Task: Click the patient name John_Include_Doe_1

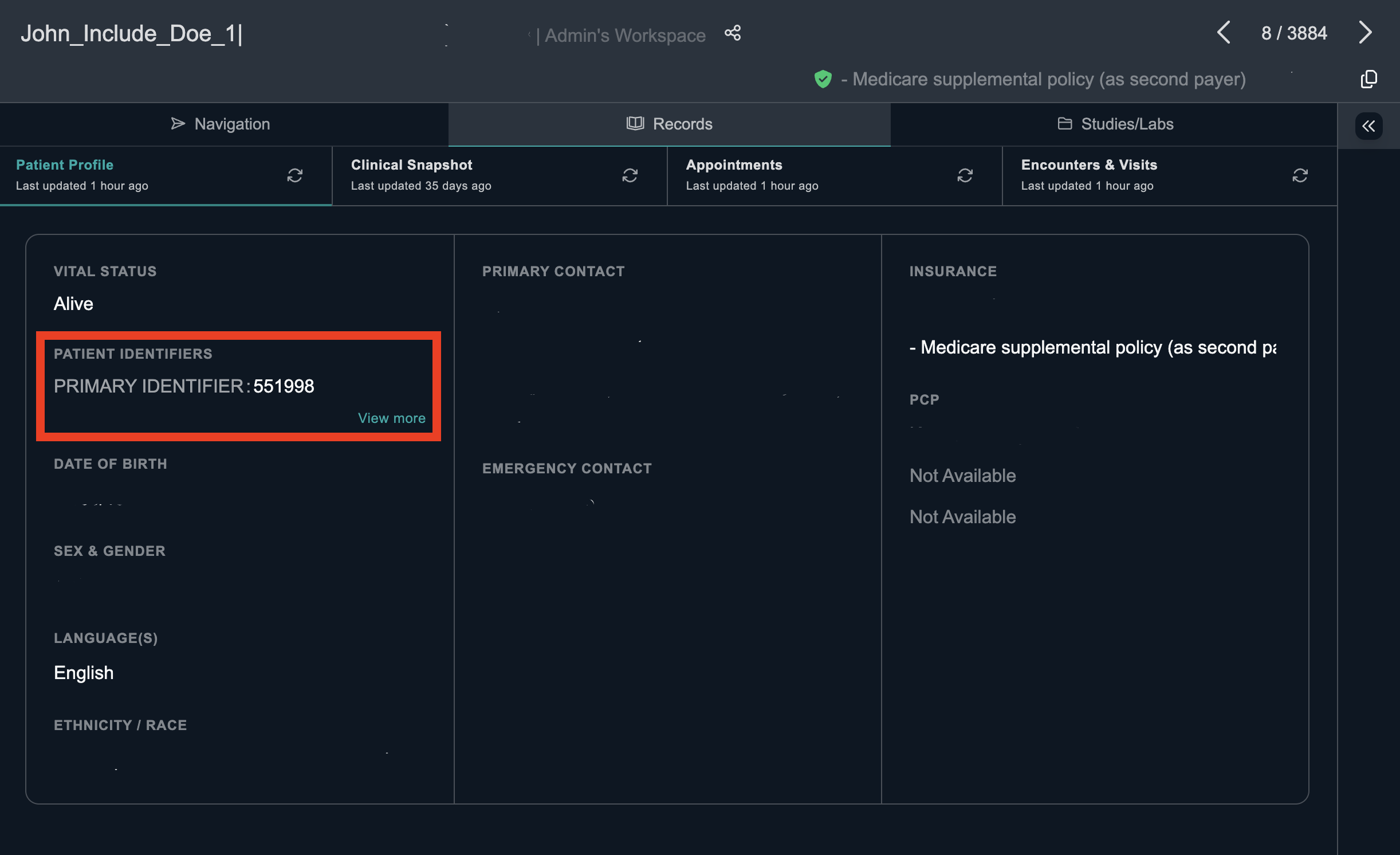Action: (128, 33)
